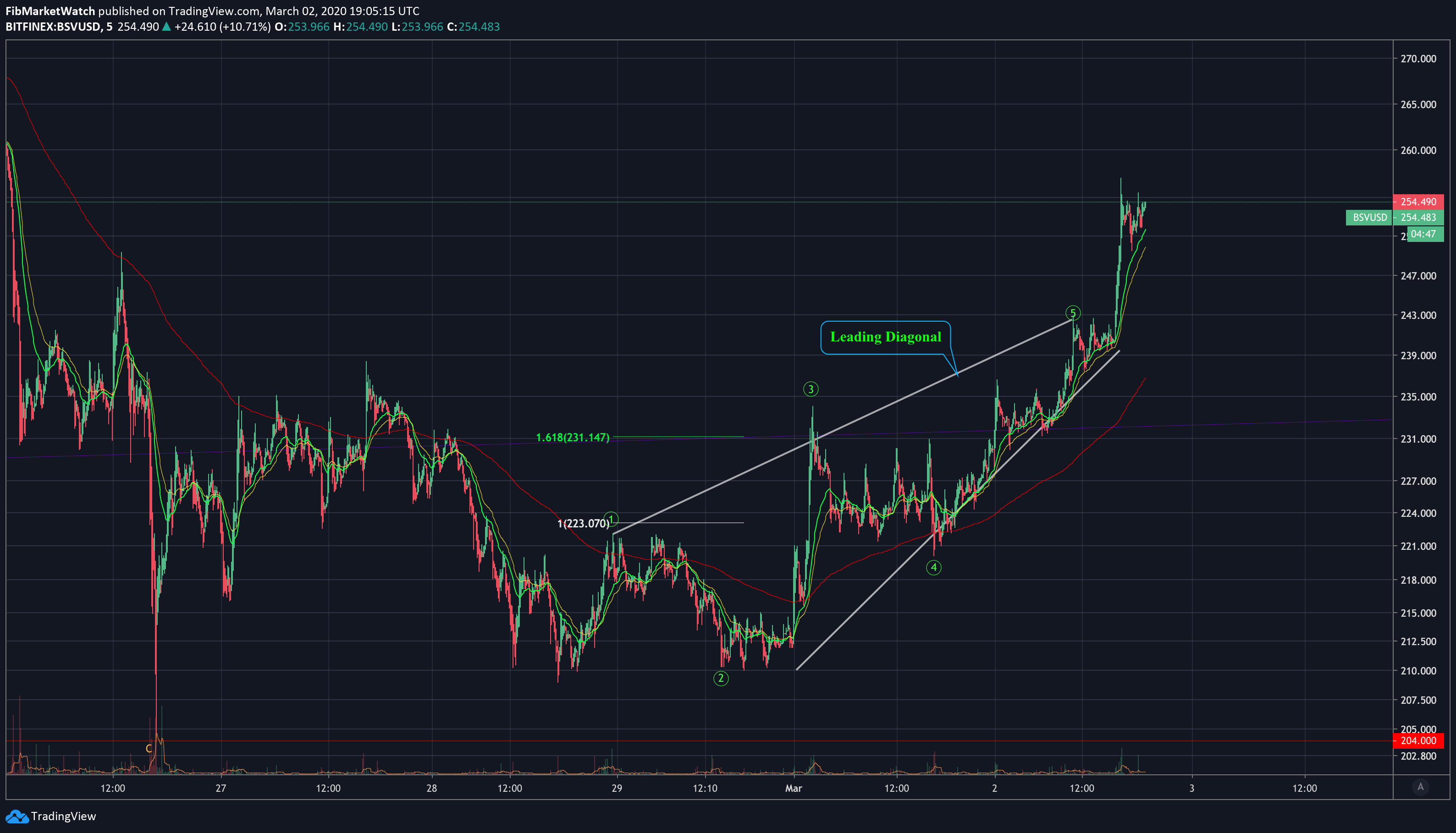Click the FibMarketWatch author name
The width and height of the screenshot is (1456, 833).
[50, 11]
